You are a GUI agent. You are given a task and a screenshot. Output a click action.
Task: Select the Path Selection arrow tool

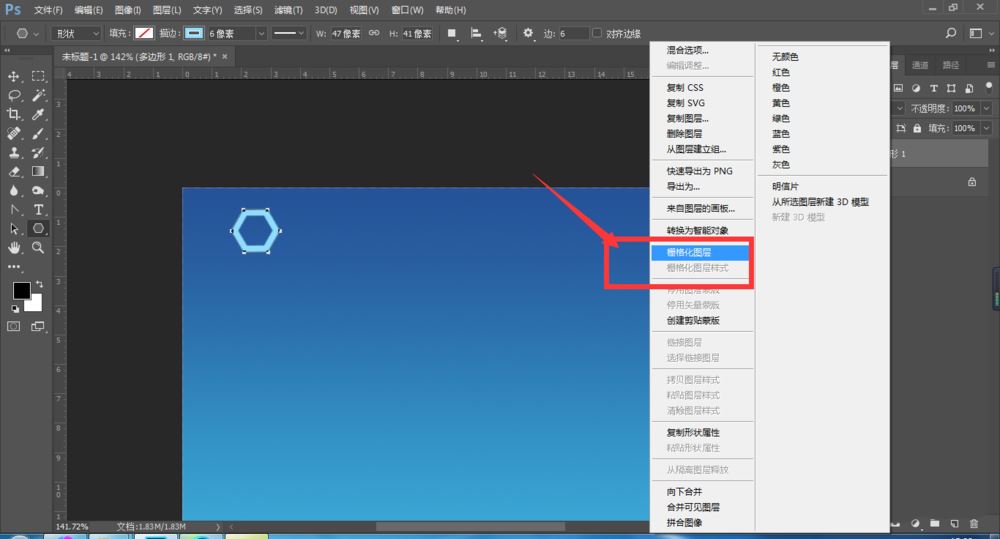coord(13,228)
